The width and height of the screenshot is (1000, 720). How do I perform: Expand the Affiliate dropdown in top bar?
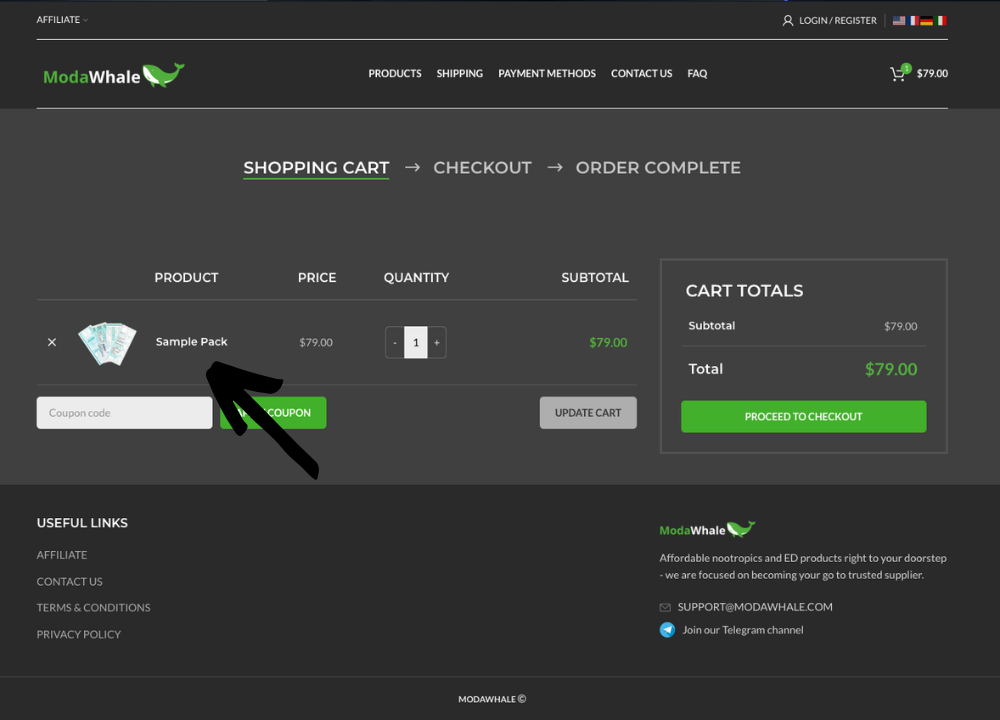pos(62,20)
